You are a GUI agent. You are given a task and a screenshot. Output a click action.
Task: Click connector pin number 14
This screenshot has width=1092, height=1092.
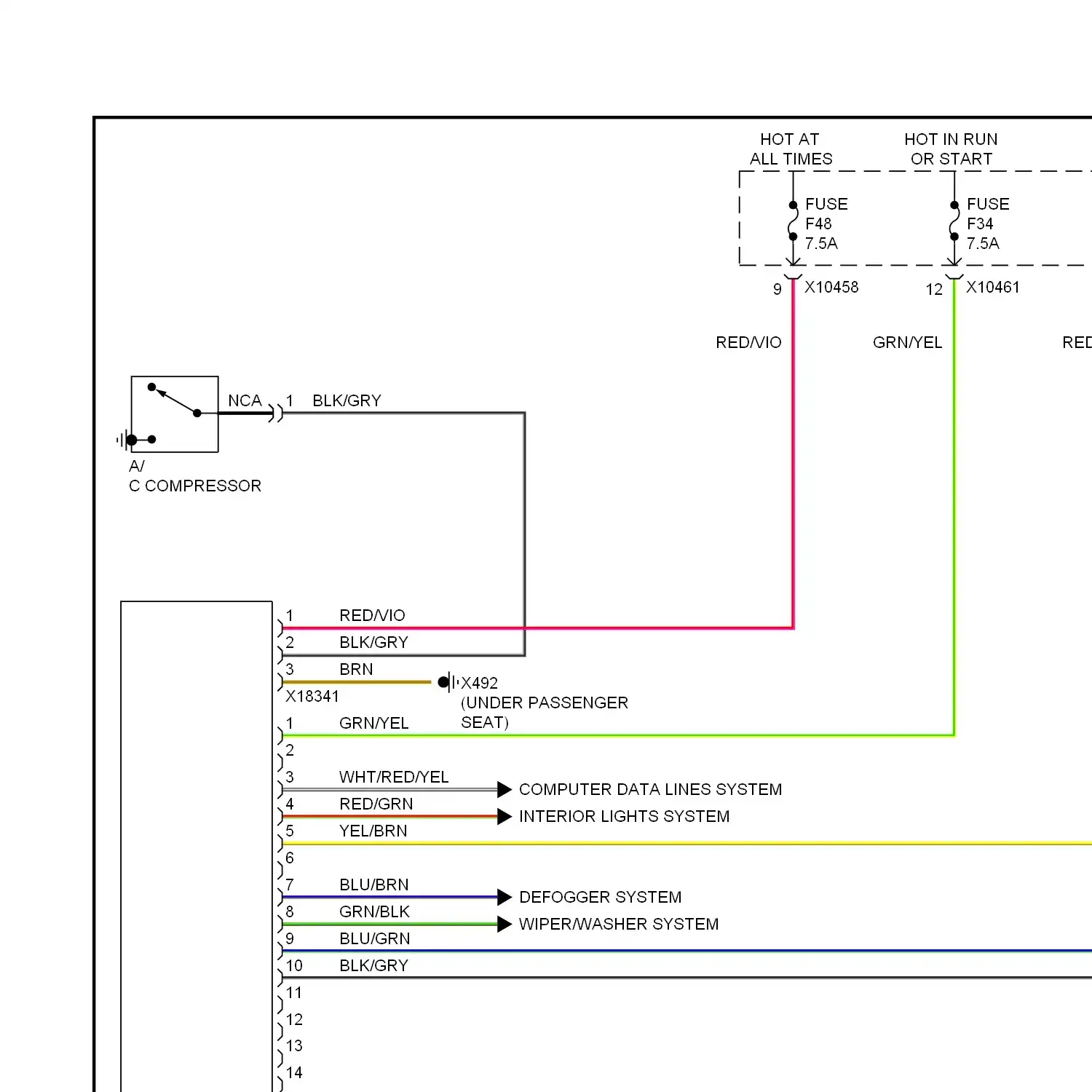tap(294, 1072)
